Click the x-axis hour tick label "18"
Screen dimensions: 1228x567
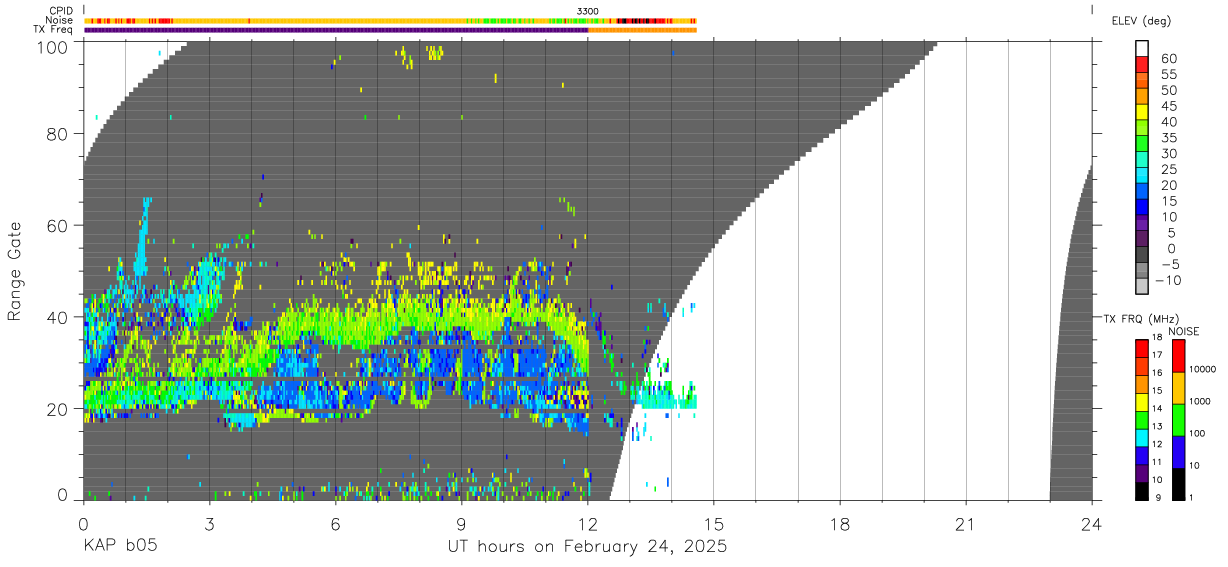[x=840, y=523]
